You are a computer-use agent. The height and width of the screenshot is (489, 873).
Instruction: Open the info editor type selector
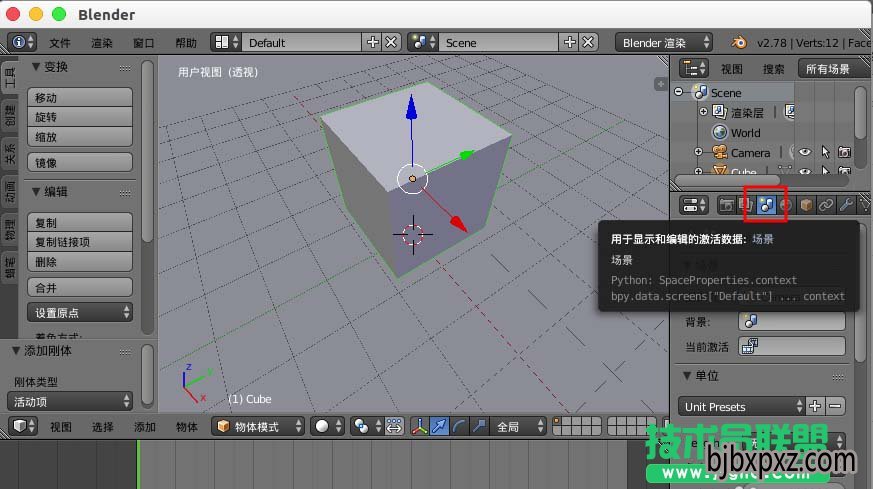click(x=22, y=42)
